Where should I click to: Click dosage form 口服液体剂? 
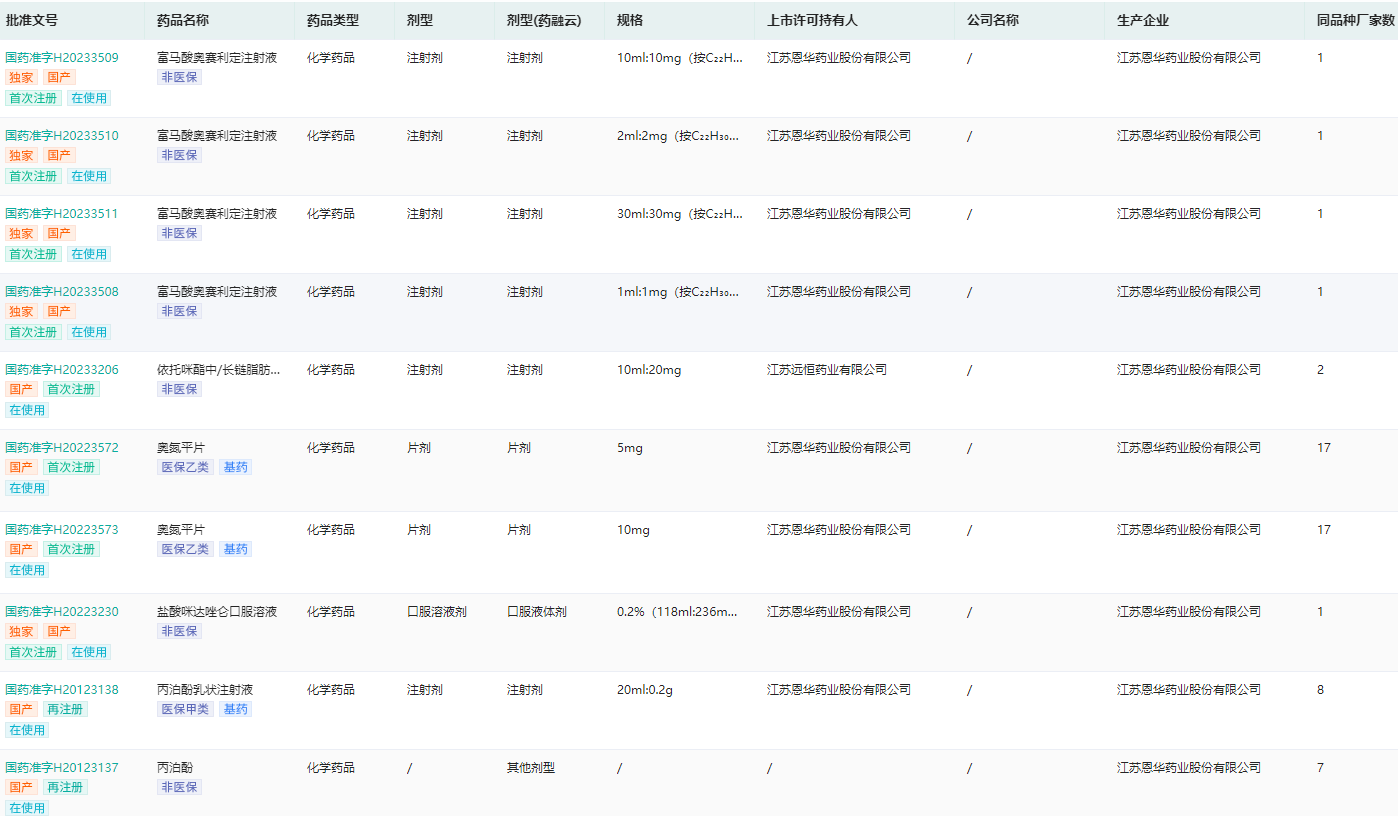pos(537,612)
